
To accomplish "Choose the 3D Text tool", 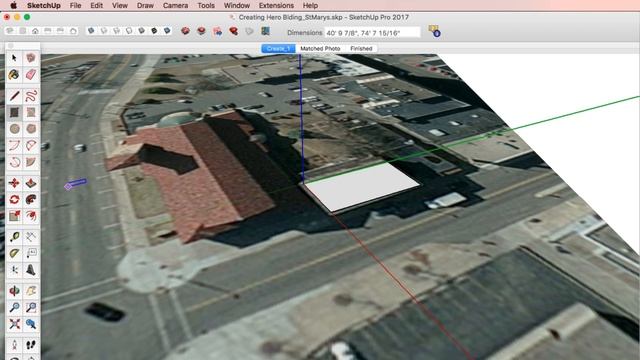I will (x=31, y=270).
